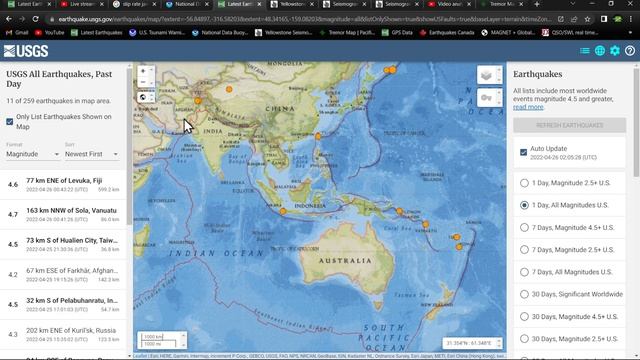This screenshot has height=360, width=640.
Task: Close the Live stream YouTube tab
Action: 102,4
